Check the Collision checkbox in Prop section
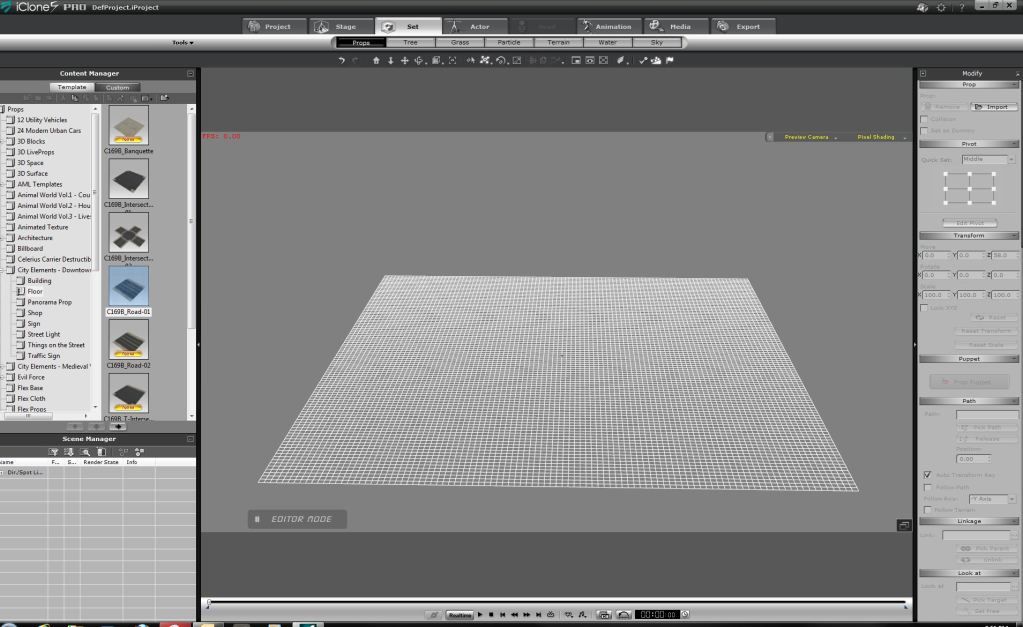1023x627 pixels. click(x=923, y=119)
